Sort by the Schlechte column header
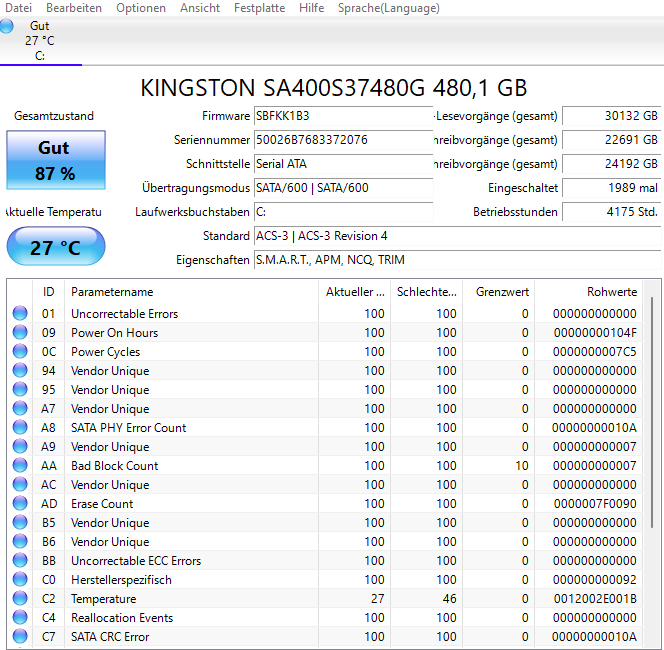Viewport: 664px width, 650px height. [426, 292]
